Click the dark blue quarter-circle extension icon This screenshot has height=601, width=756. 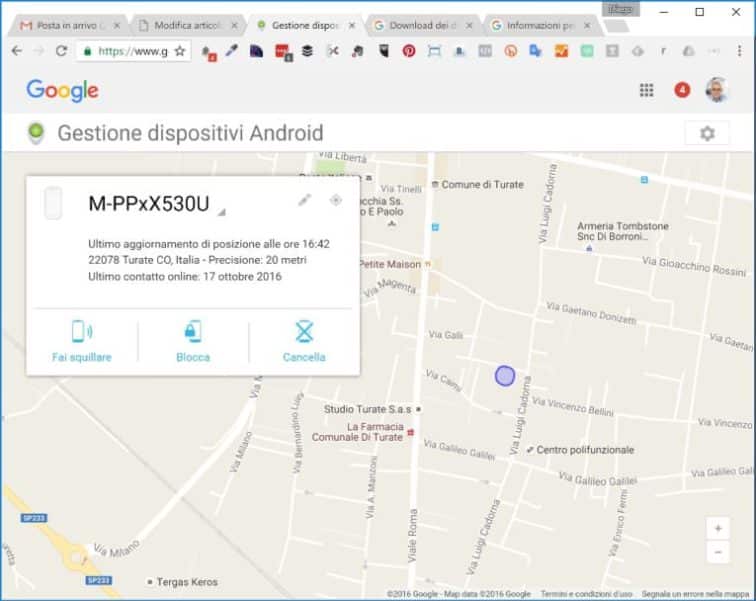[256, 51]
